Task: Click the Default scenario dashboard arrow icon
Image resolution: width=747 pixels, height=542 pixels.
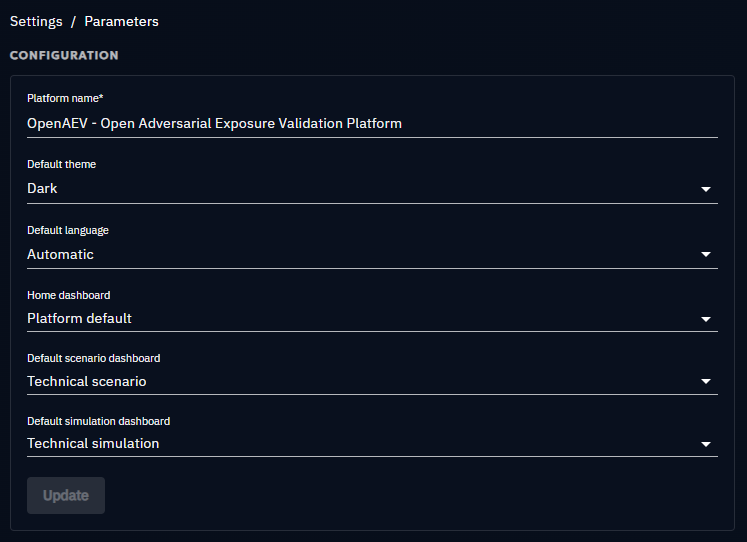Action: [x=706, y=381]
